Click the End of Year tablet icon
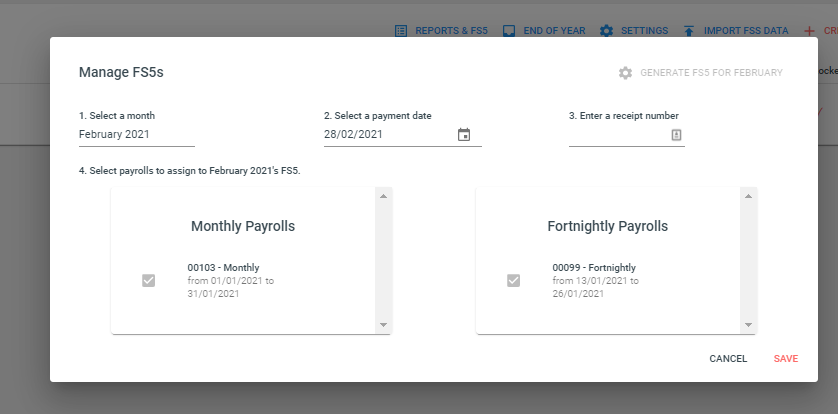Viewport: 838px width, 414px height. pos(509,31)
